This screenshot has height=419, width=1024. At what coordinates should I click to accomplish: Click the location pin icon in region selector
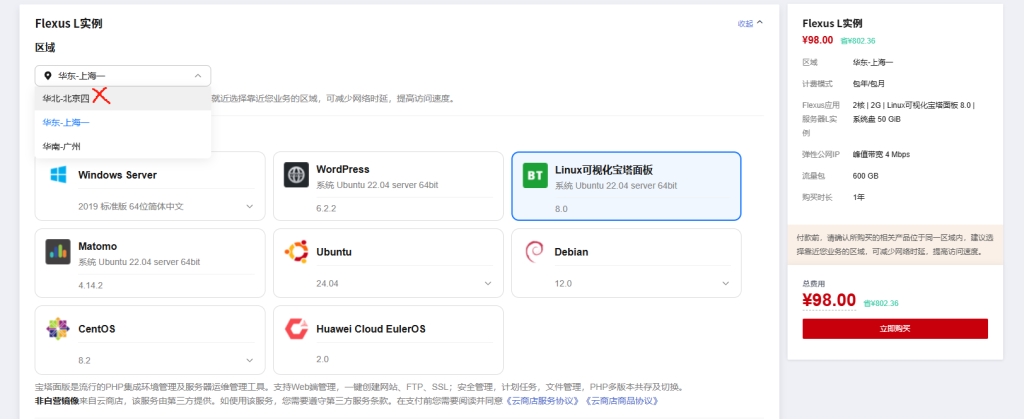[47, 76]
